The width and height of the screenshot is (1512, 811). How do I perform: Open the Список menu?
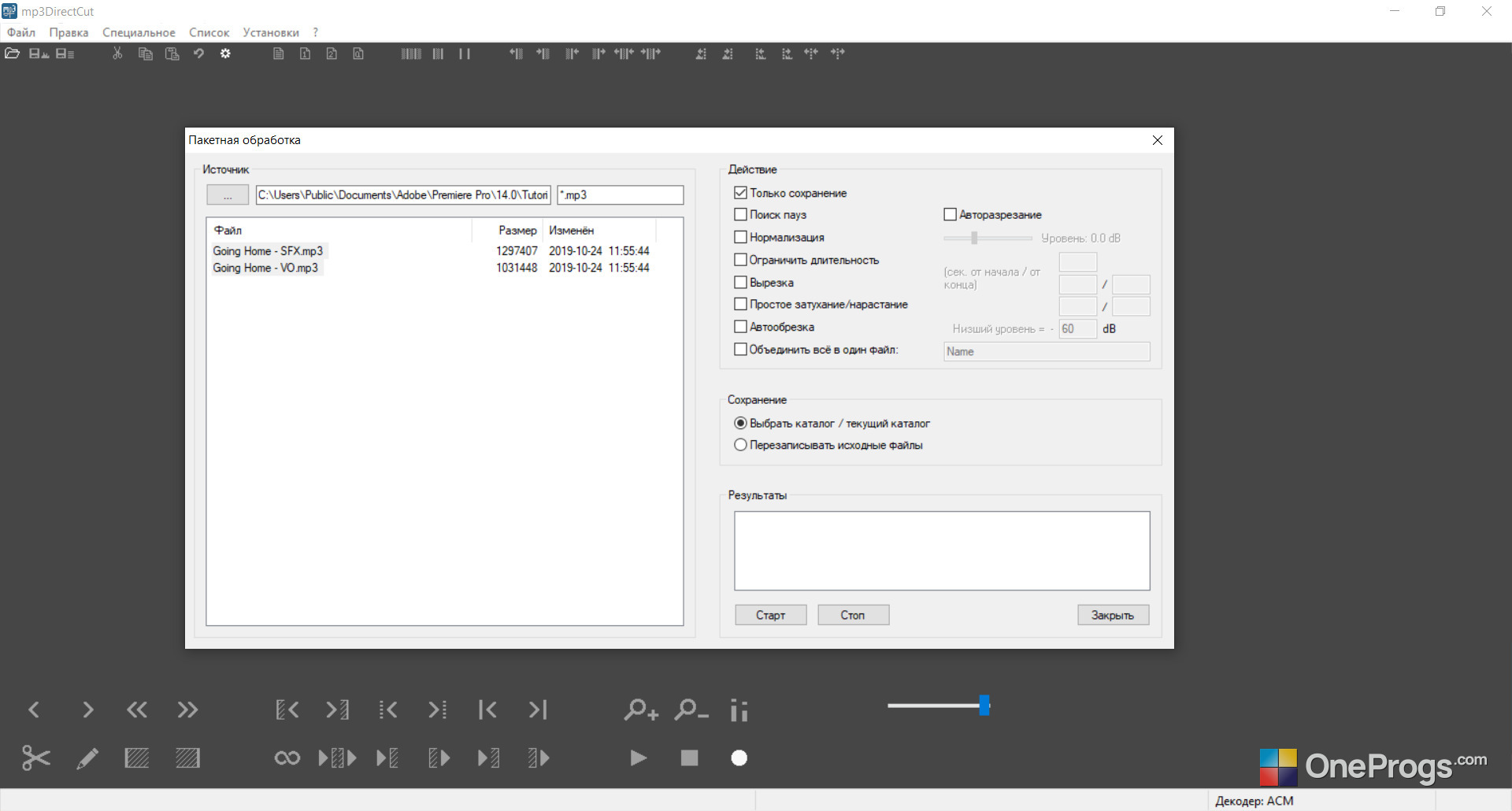pyautogui.click(x=209, y=32)
